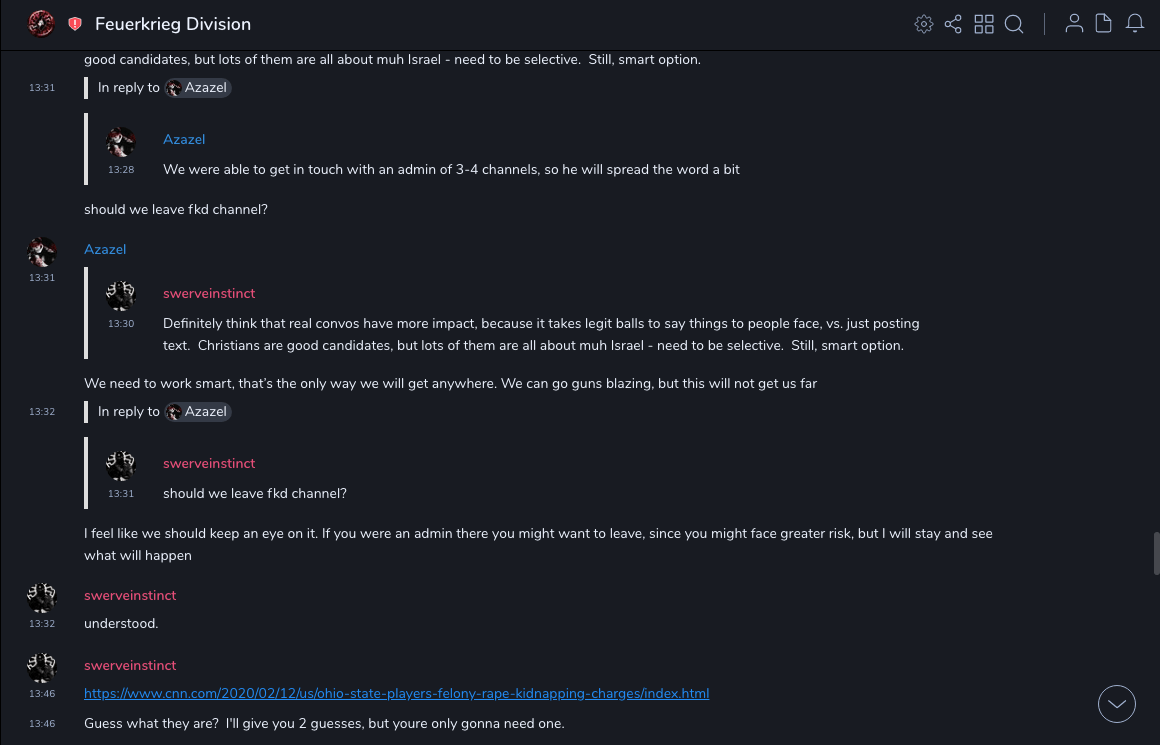1160x745 pixels.
Task: Open quoted message from Azazel at 13:28
Action: pyautogui.click(x=450, y=169)
